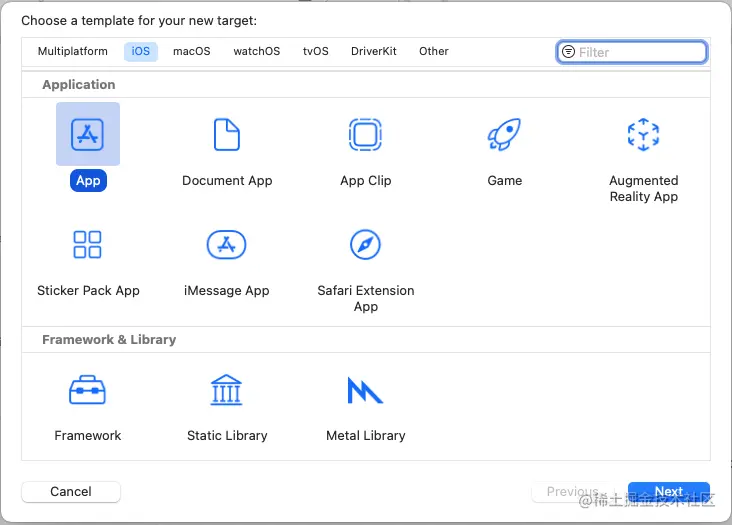Pick the Metal Library icon
Viewport: 732px width, 525px height.
pos(365,390)
